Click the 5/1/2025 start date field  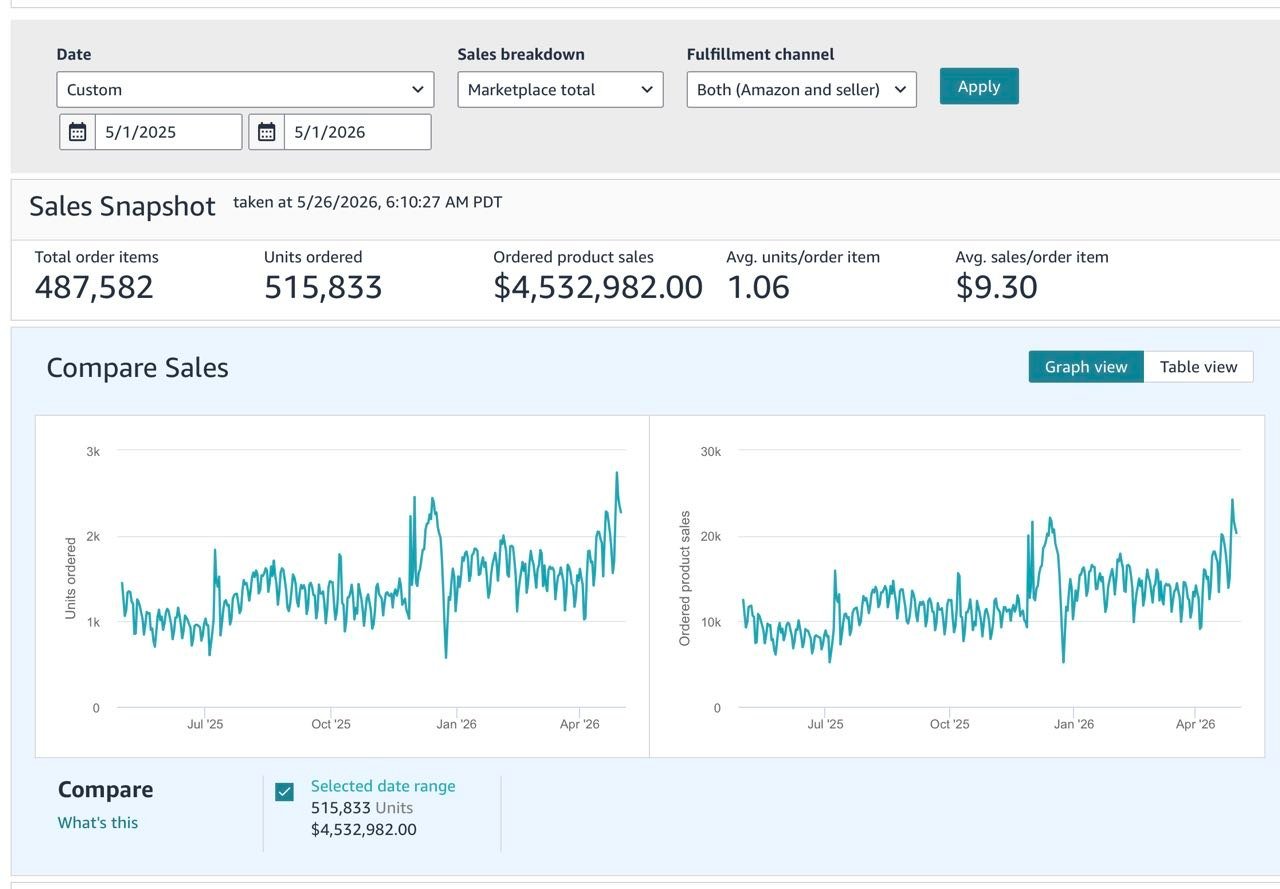point(168,132)
